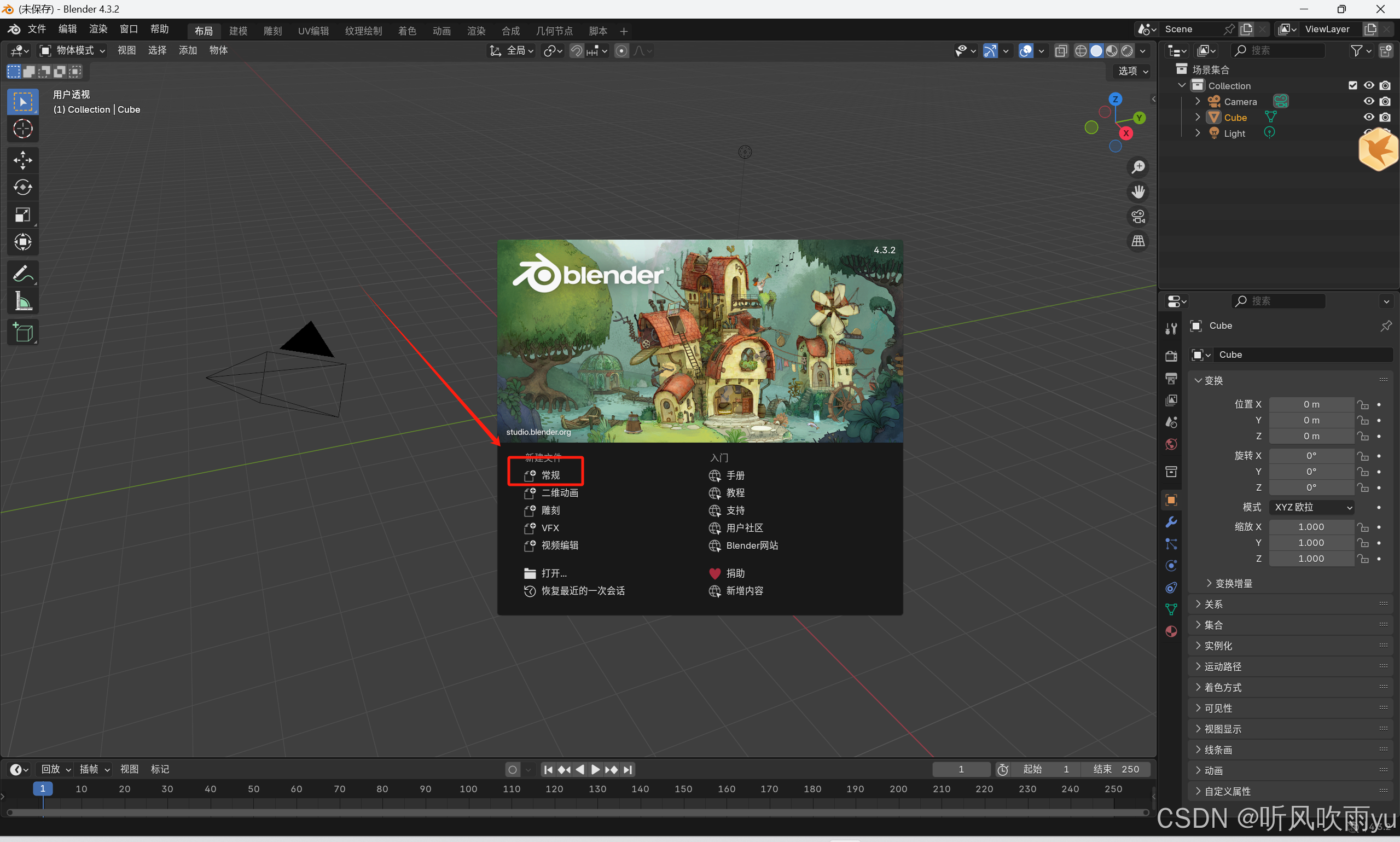
Task: Select the Scale tool icon
Action: 22,215
